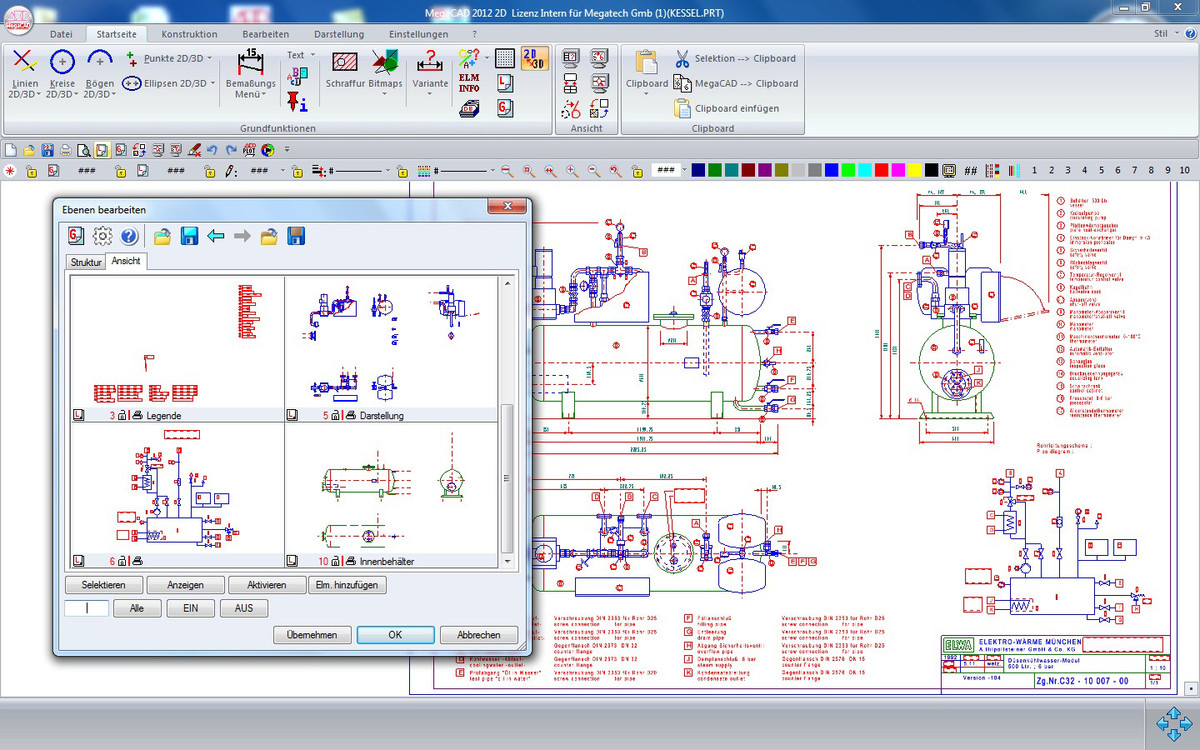Image resolution: width=1200 pixels, height=750 pixels.
Task: Toggle the printer icon on layer 6
Action: (x=137, y=561)
